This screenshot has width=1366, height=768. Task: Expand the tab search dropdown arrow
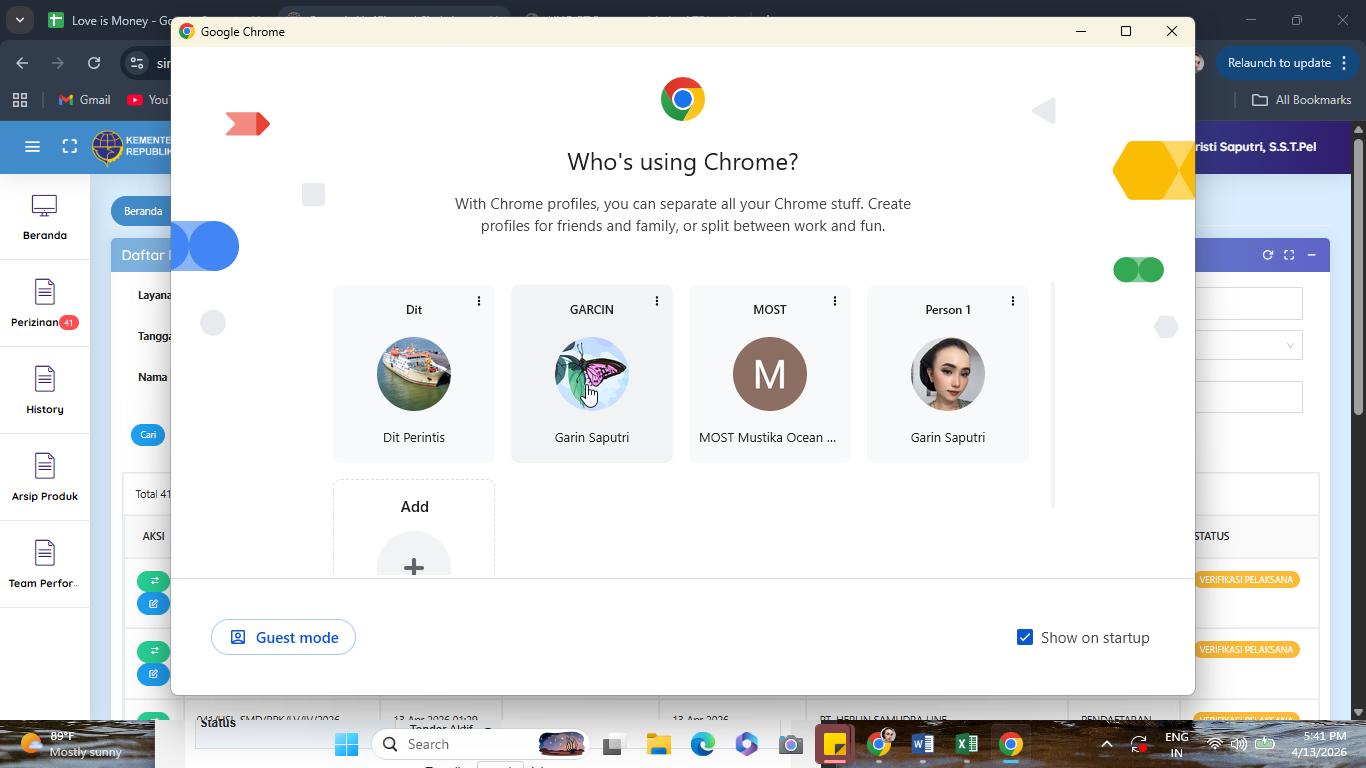pyautogui.click(x=19, y=20)
